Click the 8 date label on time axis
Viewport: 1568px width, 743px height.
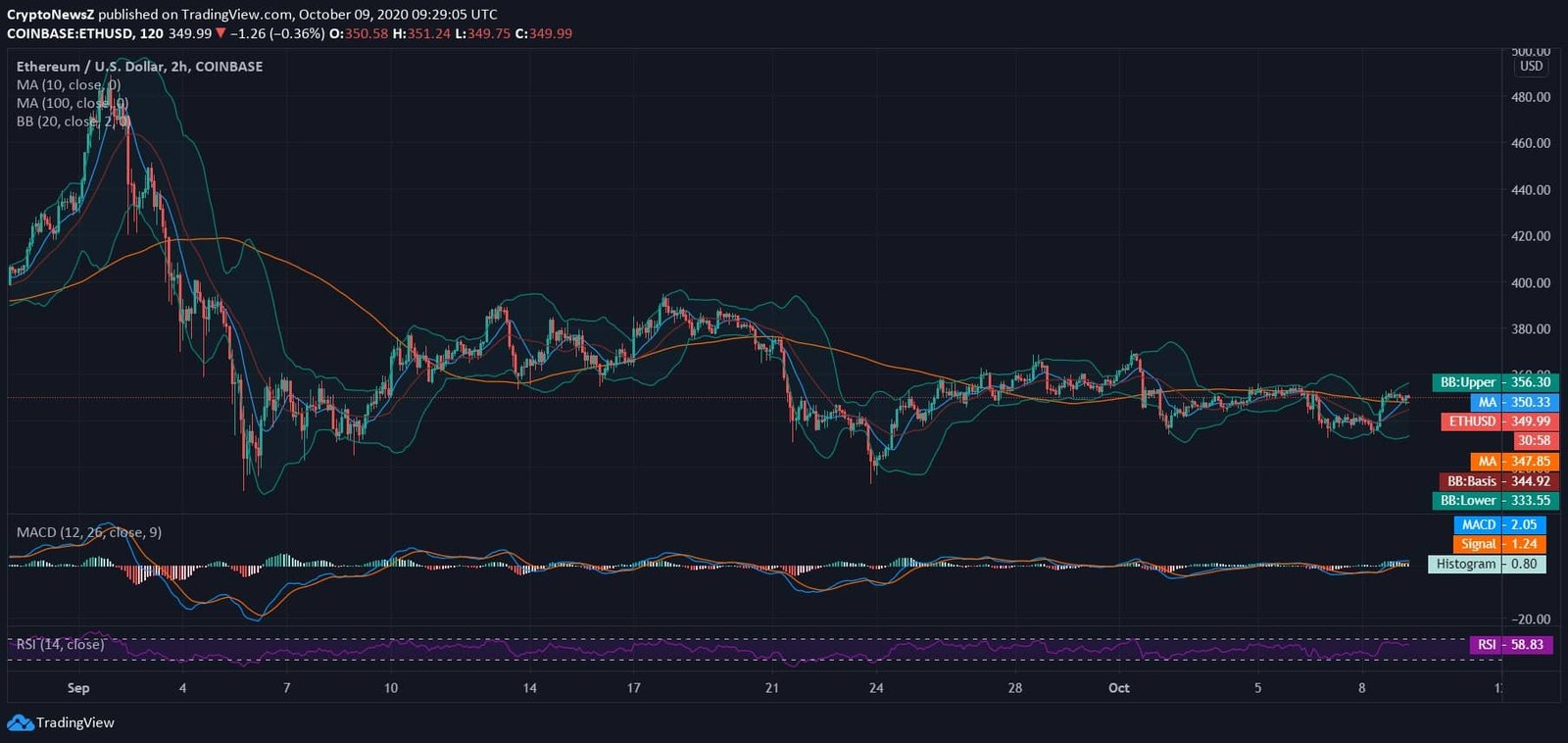[1361, 688]
